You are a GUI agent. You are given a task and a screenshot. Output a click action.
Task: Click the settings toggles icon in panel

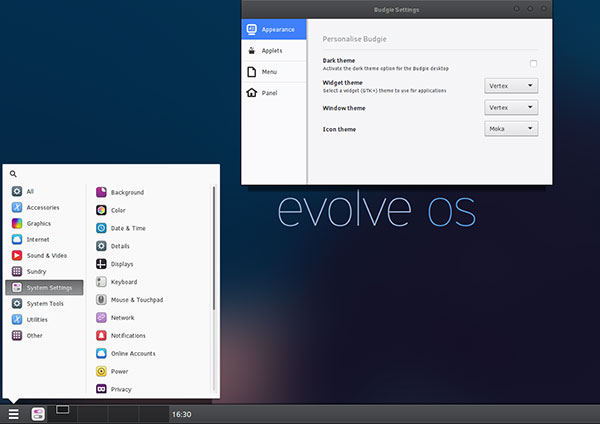(38, 414)
